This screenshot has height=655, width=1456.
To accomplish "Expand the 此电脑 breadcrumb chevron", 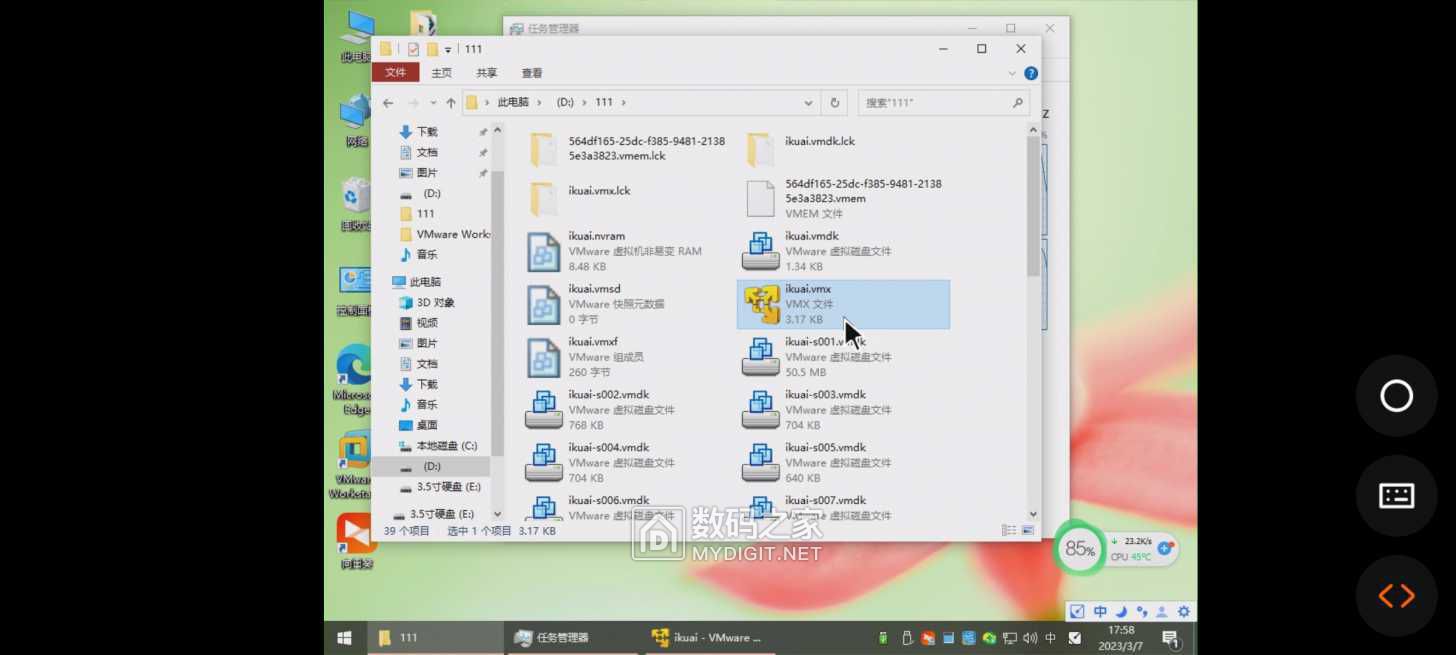I will pyautogui.click(x=538, y=102).
